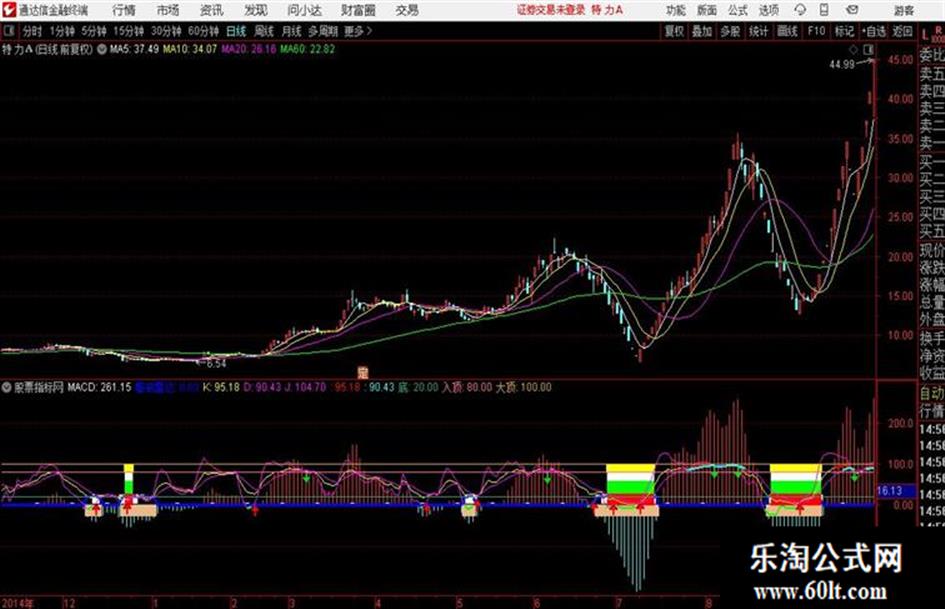Click the headset customer service icon
Screen dimensions: 945x609
click(800, 10)
